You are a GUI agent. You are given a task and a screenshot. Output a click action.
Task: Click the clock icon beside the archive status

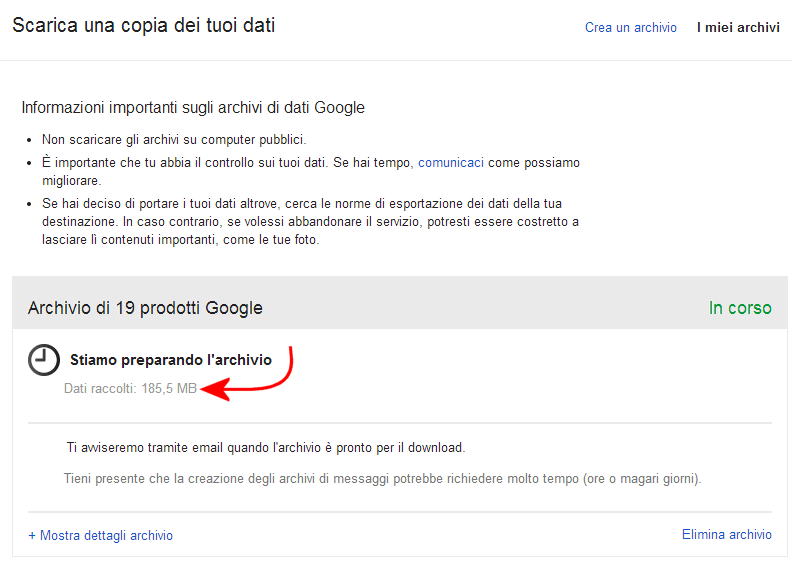pyautogui.click(x=44, y=360)
